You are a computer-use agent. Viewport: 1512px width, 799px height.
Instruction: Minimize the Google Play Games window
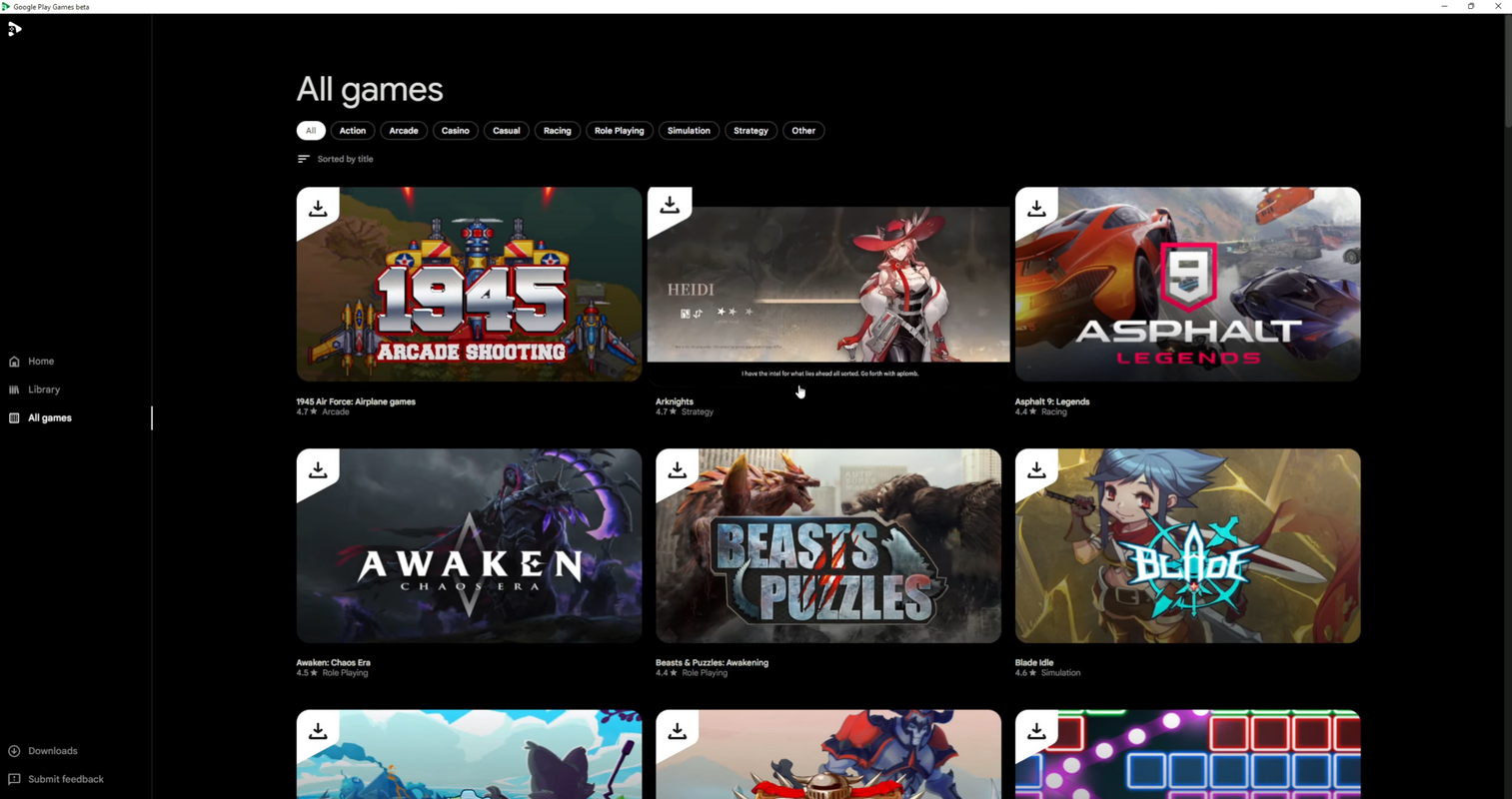coord(1444,6)
